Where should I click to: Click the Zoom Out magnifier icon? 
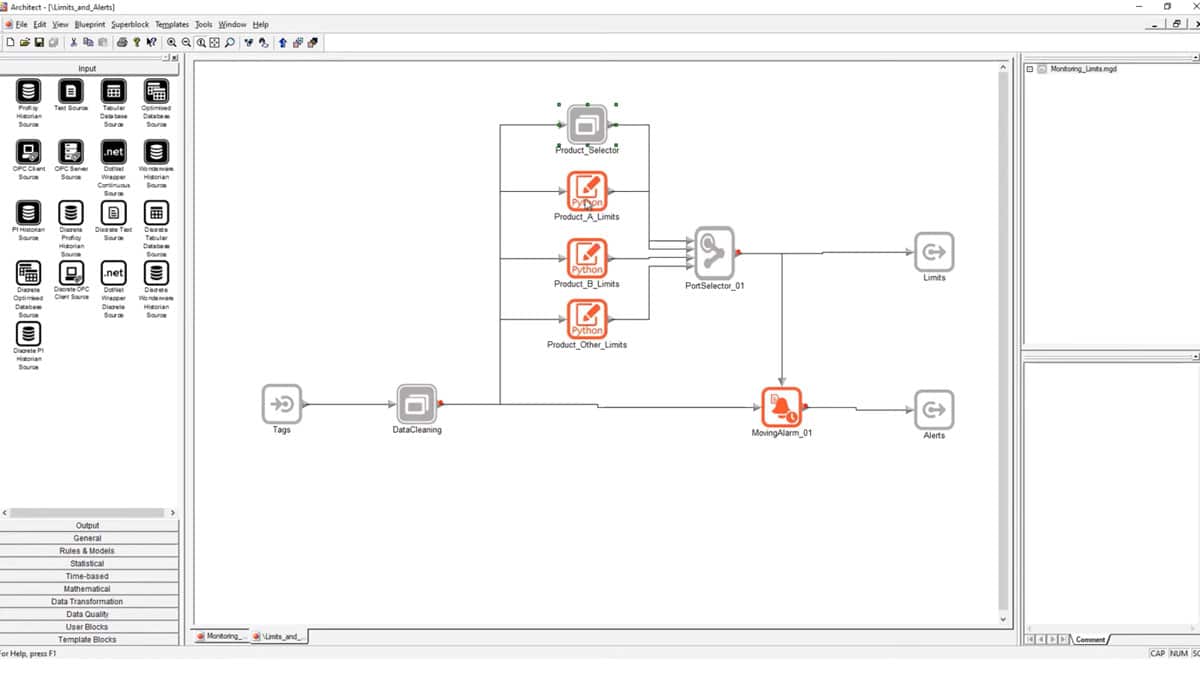tap(186, 43)
